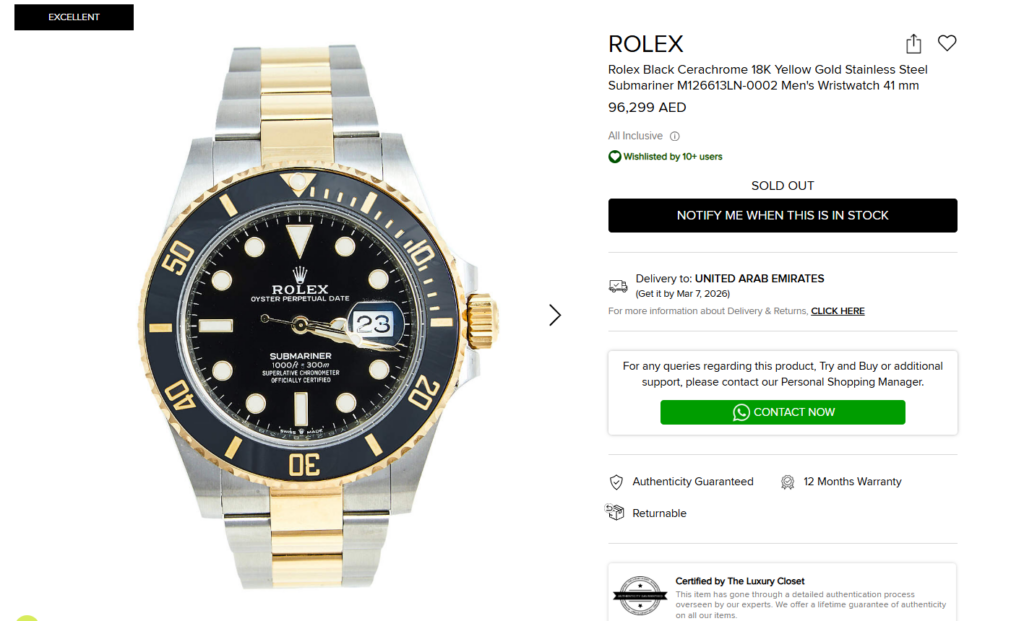Open the CLICK HERE delivery and returns link
1024x621 pixels.
click(x=837, y=311)
